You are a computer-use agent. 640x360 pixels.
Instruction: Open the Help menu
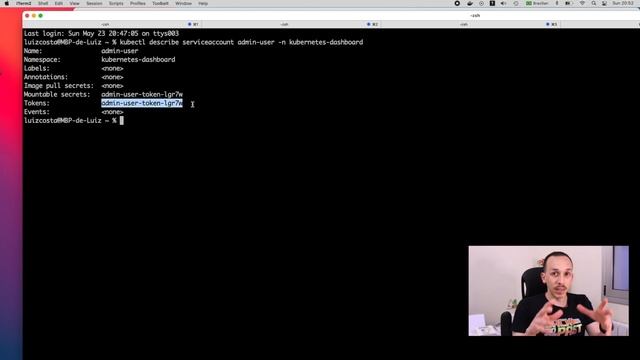tap(203, 3)
